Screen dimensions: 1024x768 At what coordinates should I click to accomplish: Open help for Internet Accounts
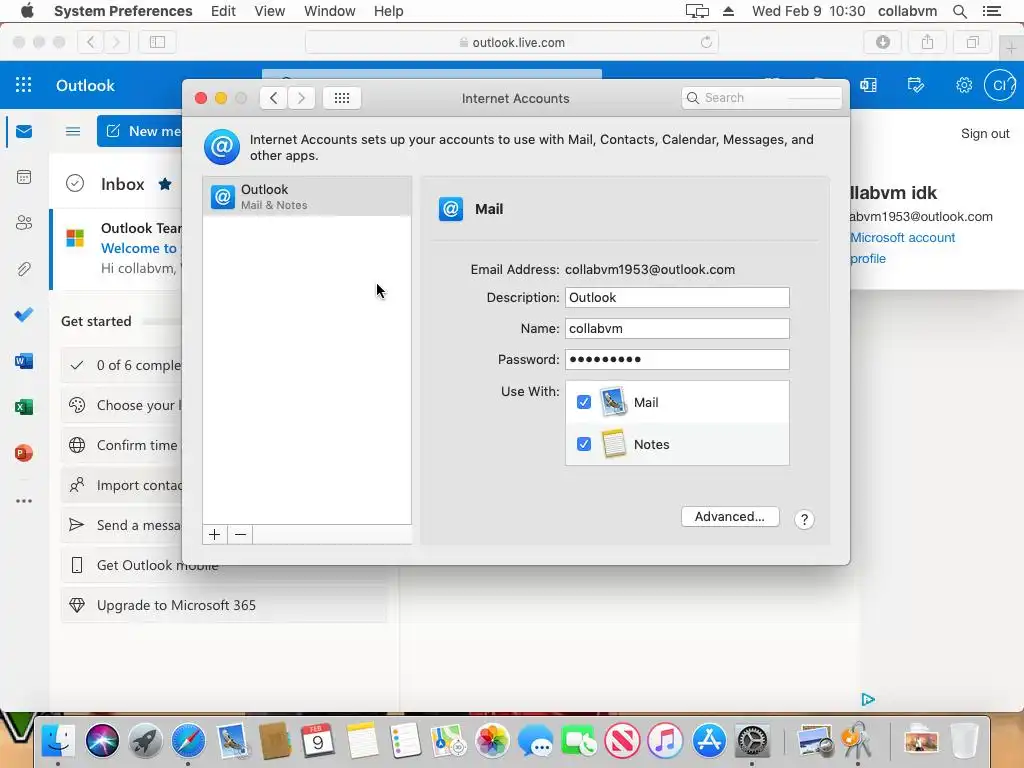[804, 519]
